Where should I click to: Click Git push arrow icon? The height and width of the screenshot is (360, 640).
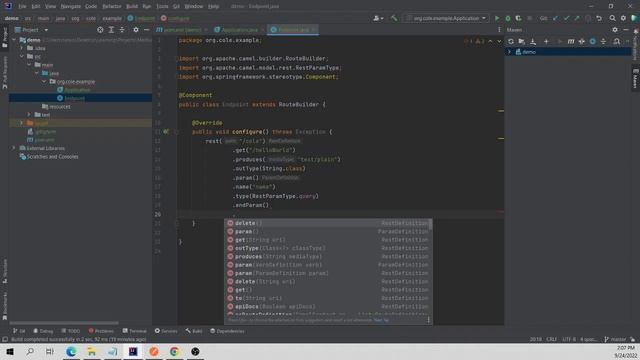tap(577, 18)
